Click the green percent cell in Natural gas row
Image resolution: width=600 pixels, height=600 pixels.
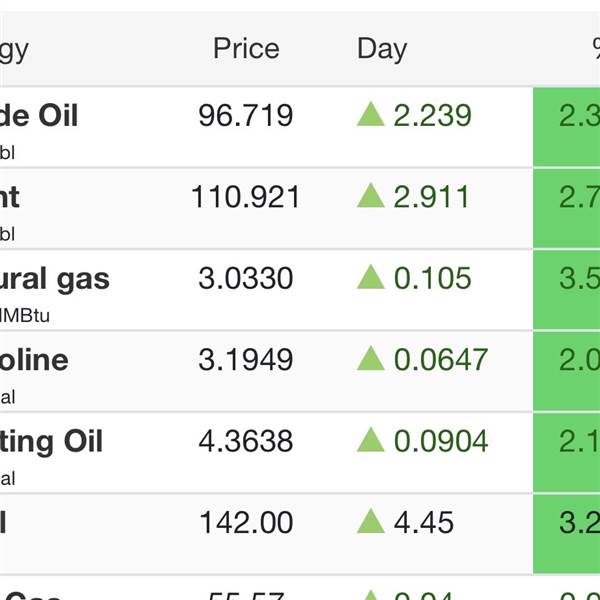(x=567, y=290)
